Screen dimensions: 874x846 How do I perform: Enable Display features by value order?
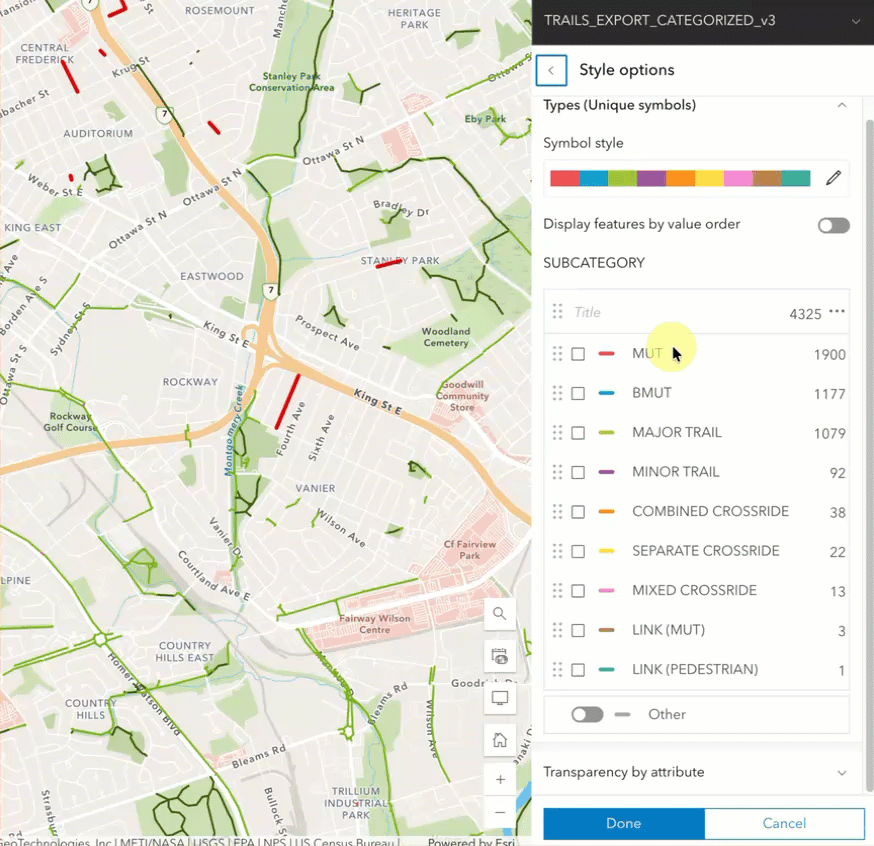tap(833, 225)
